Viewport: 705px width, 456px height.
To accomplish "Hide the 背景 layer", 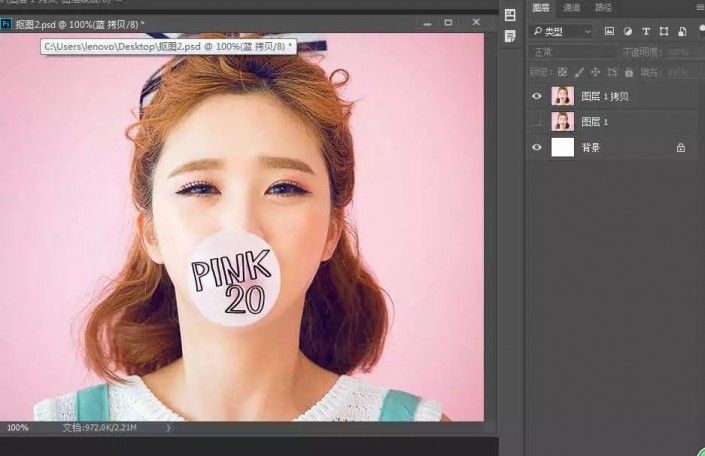I will coord(537,147).
